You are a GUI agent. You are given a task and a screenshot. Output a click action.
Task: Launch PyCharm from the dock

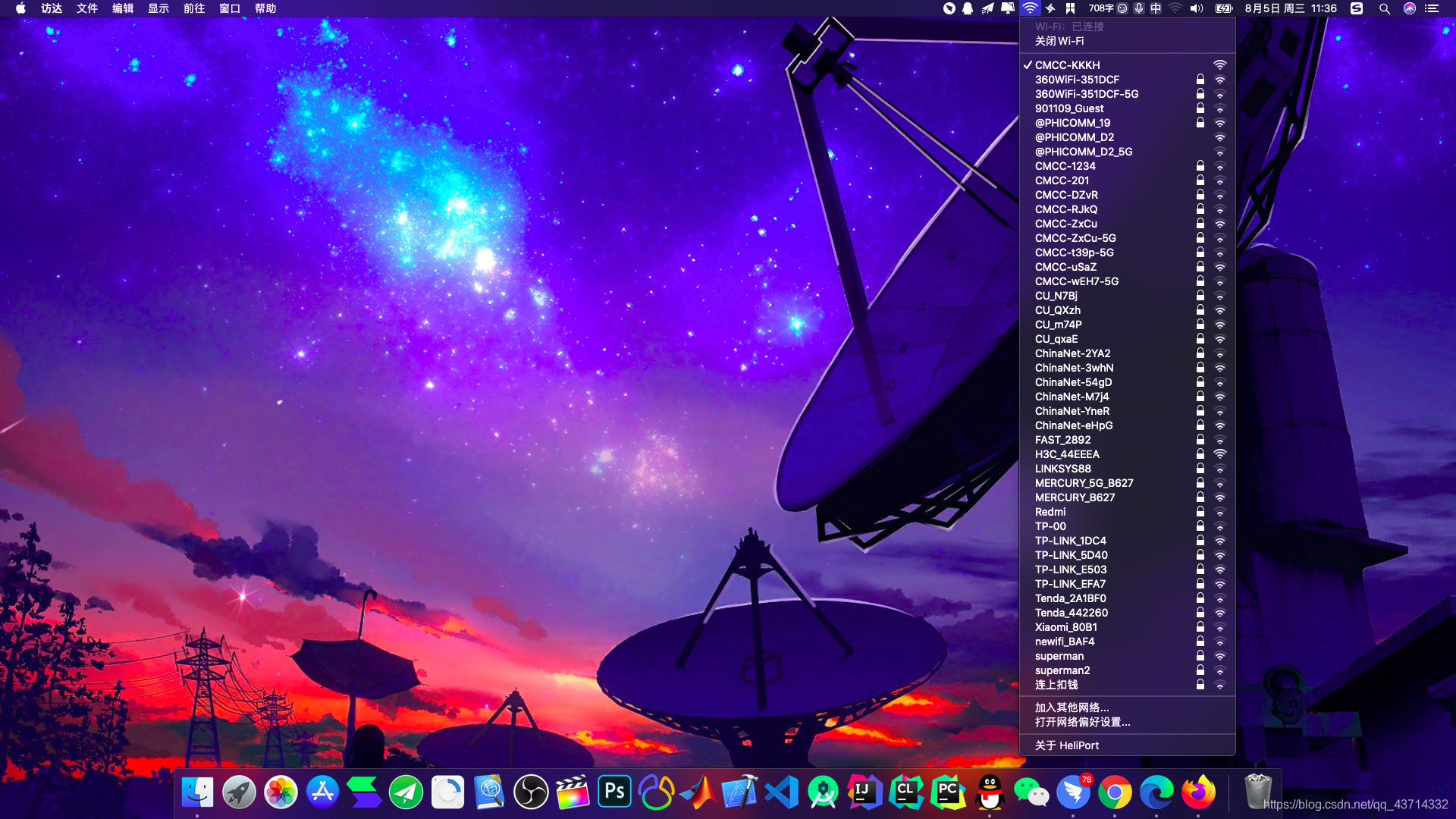click(948, 792)
